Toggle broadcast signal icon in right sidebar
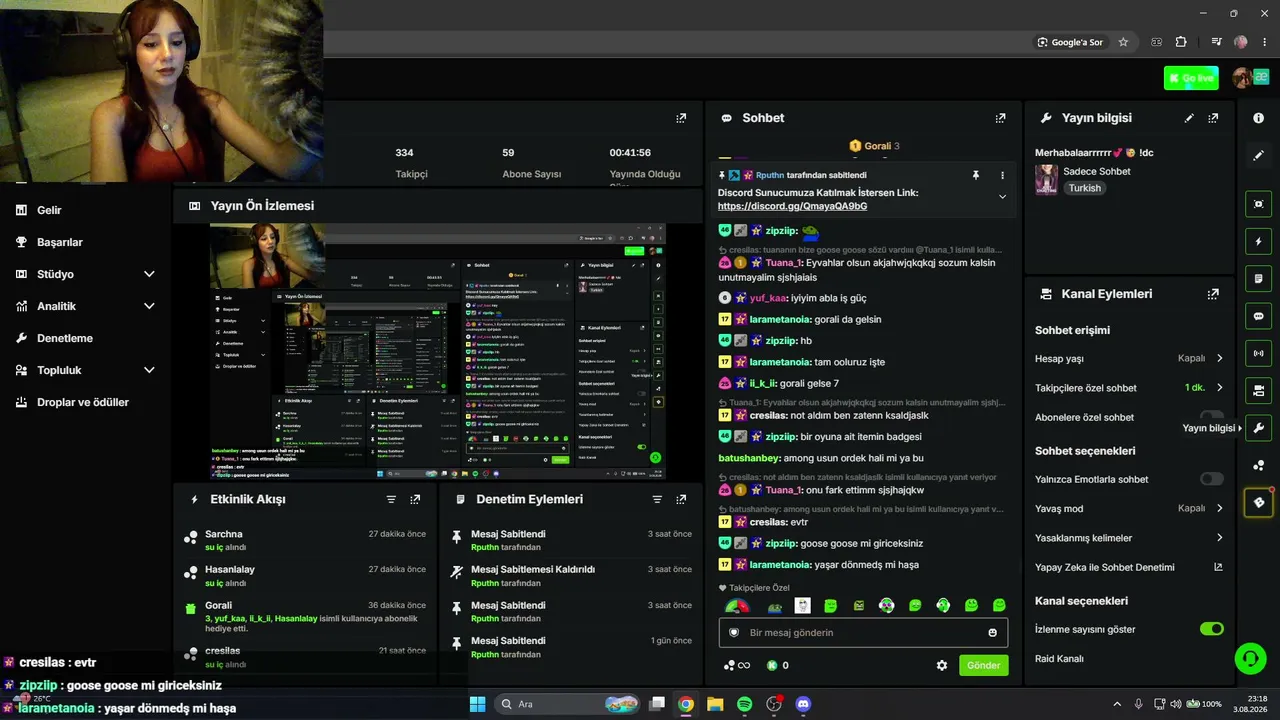Viewport: 1280px width, 720px height. [x=1258, y=353]
